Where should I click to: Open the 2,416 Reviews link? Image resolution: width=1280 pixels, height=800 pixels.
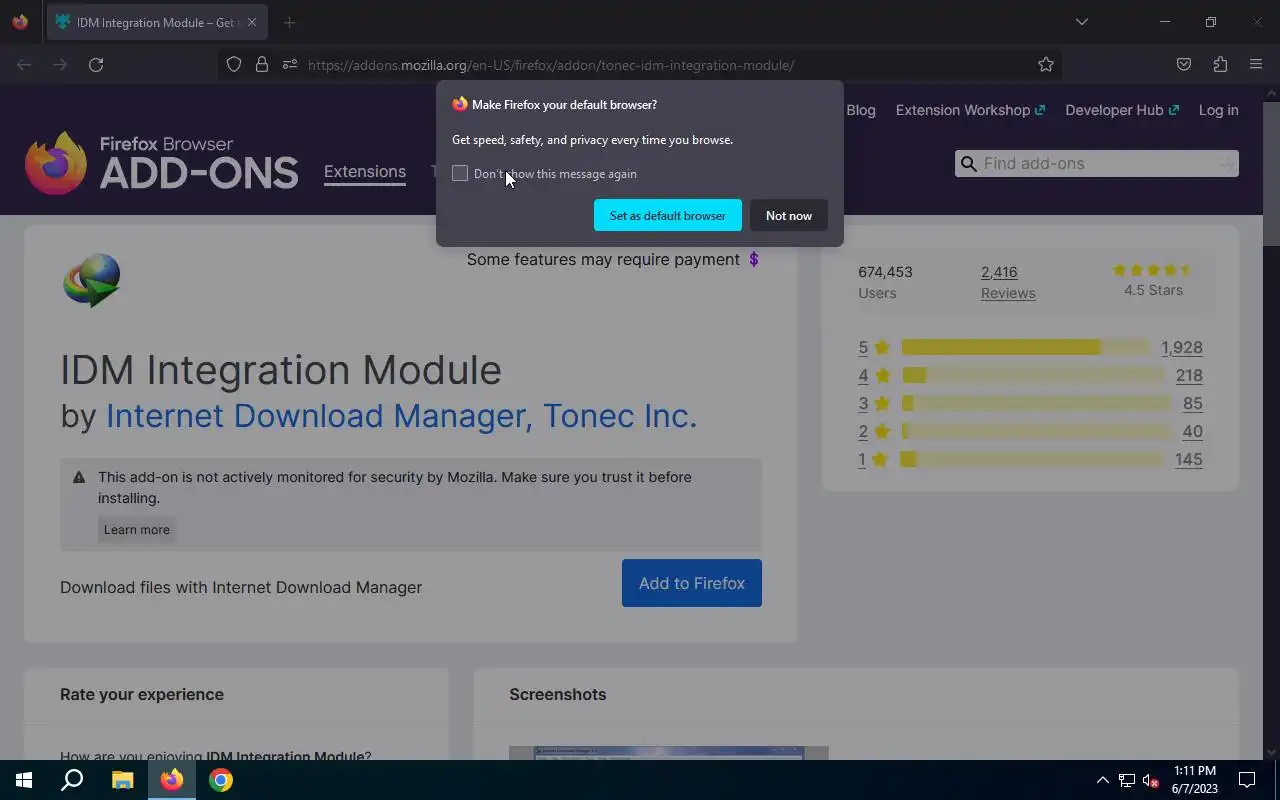tap(1008, 282)
